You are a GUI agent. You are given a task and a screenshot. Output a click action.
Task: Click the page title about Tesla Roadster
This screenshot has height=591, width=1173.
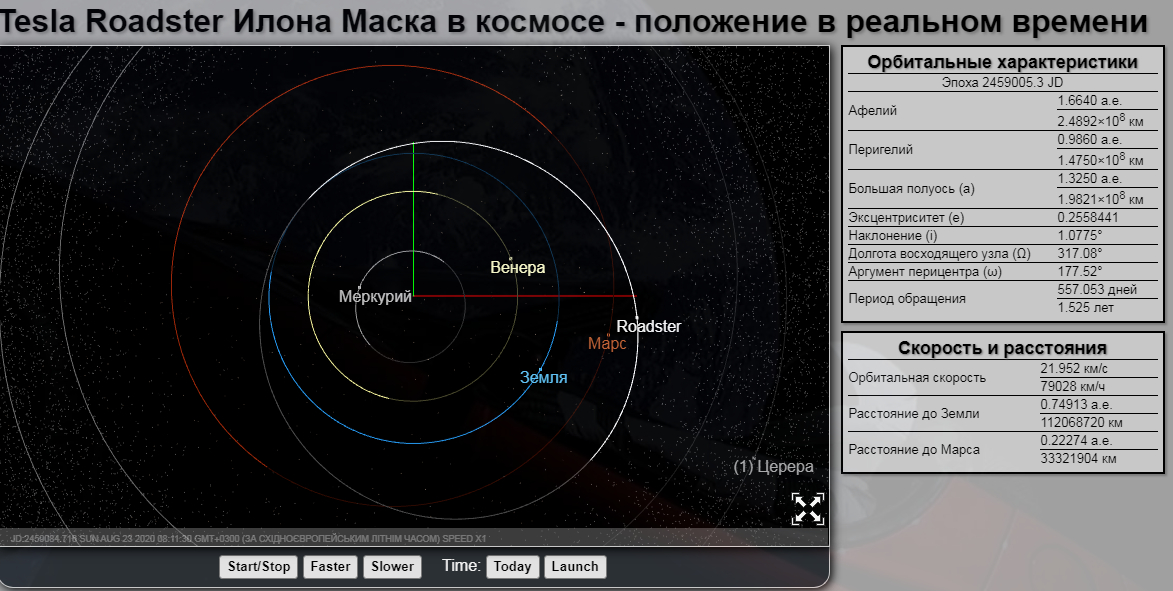(572, 21)
